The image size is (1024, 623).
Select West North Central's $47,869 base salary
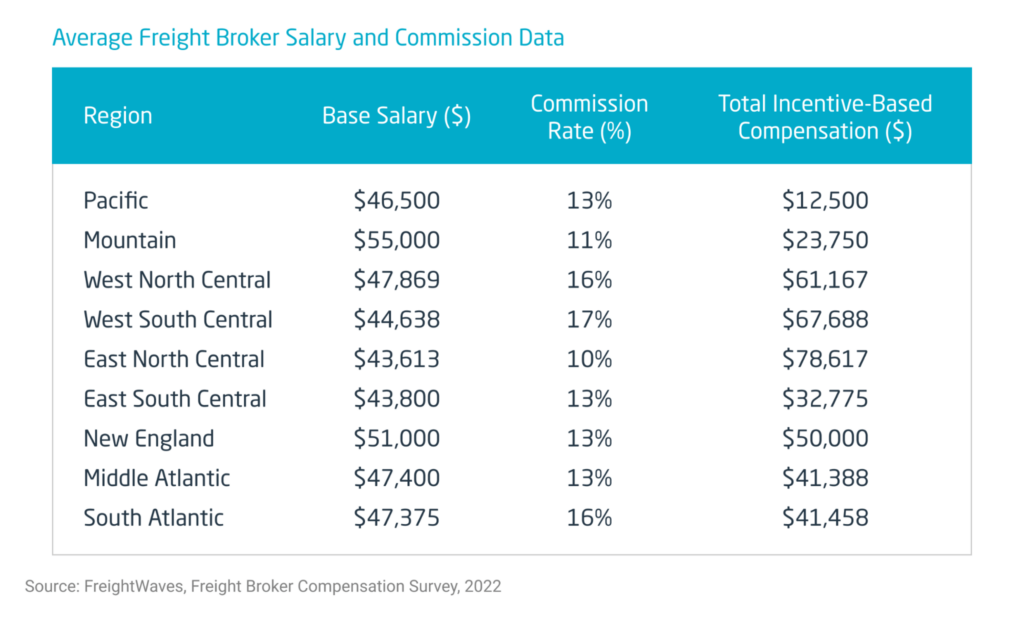[x=396, y=279]
